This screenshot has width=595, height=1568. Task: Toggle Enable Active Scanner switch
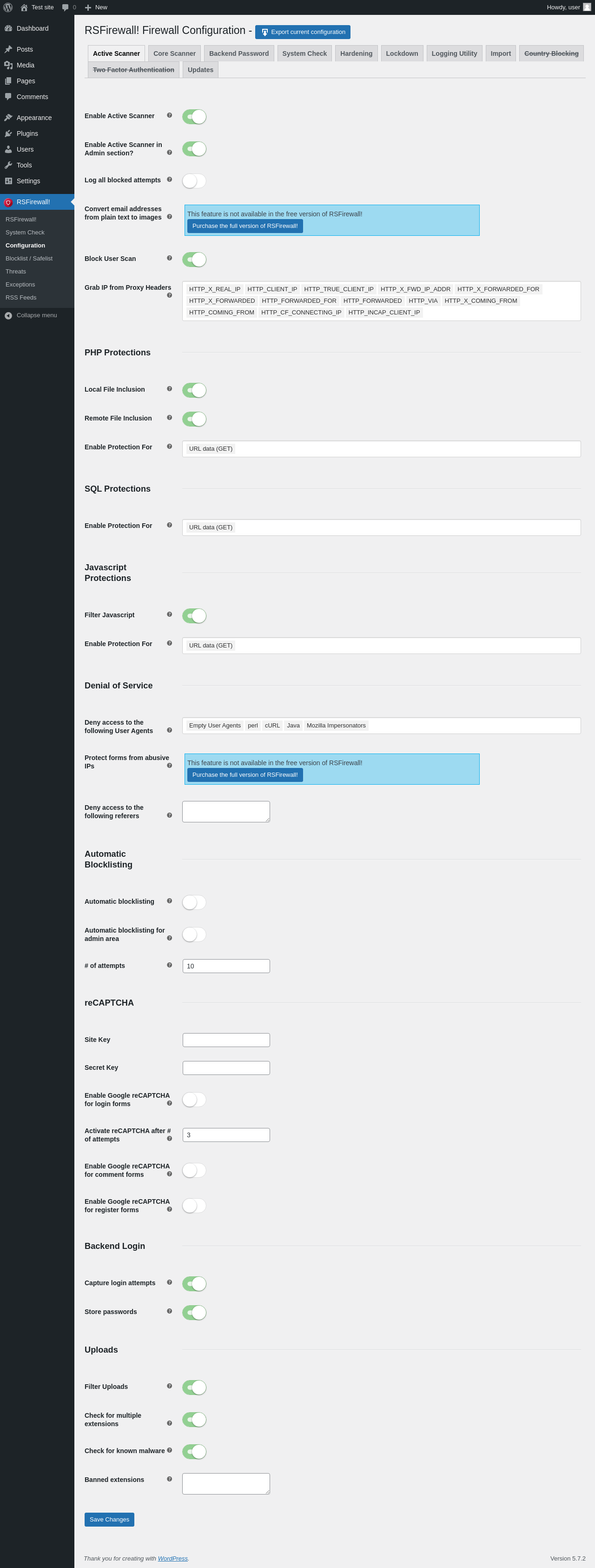[194, 116]
